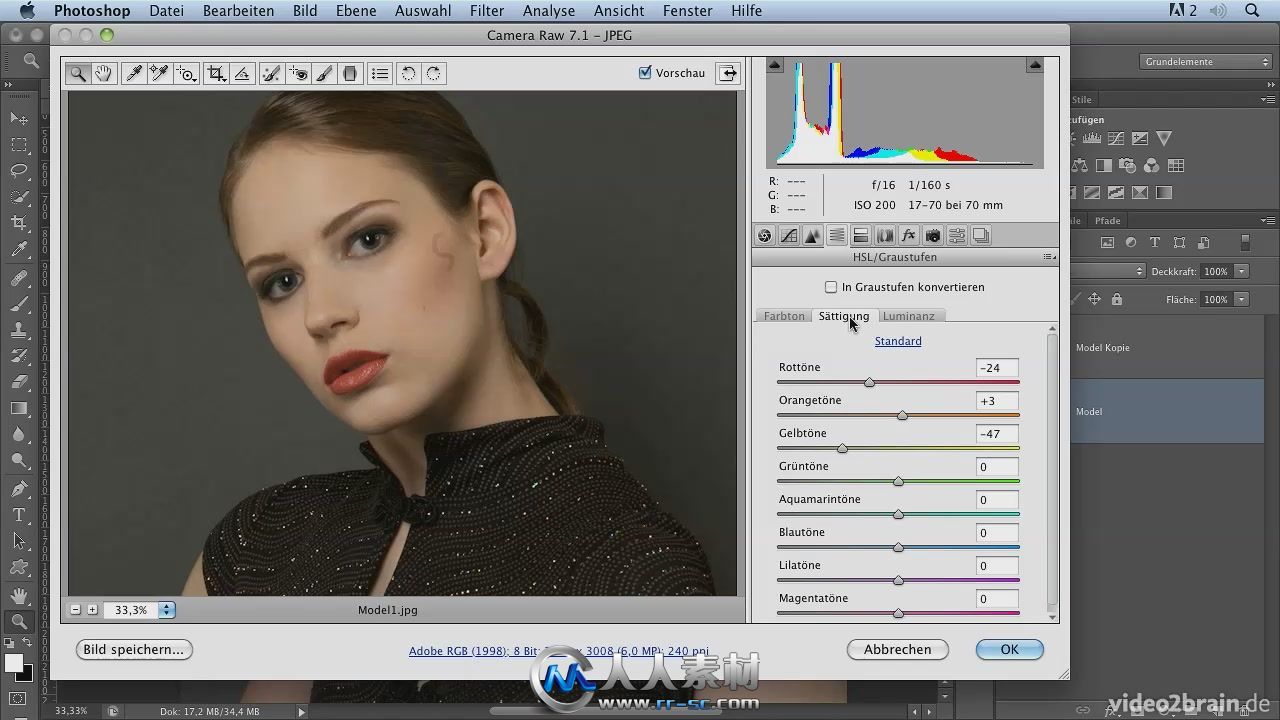The width and height of the screenshot is (1280, 720).
Task: Select the Model Kopie layer in Photoshop
Action: click(x=1166, y=348)
